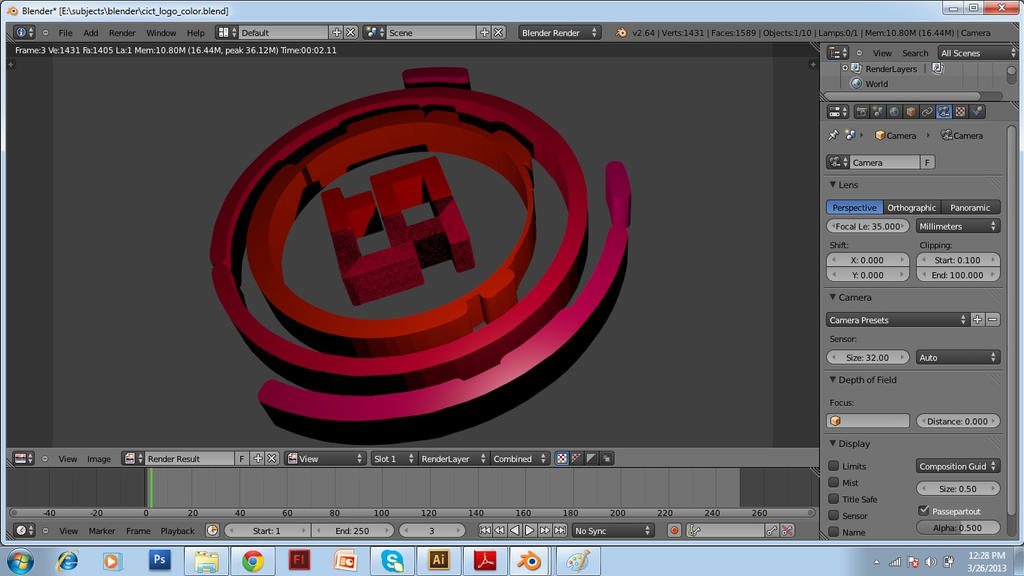Image resolution: width=1024 pixels, height=576 pixels.
Task: Add a camera preset with plus button
Action: [978, 320]
